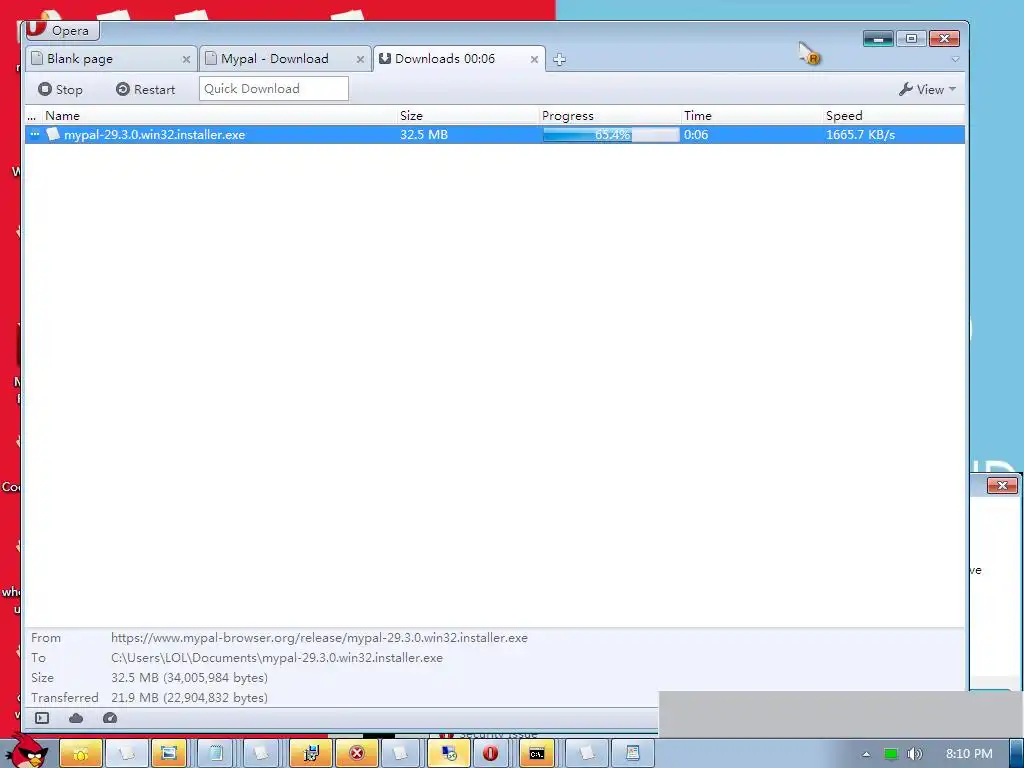Image resolution: width=1024 pixels, height=768 pixels.
Task: Show hidden system tray icons
Action: [x=866, y=754]
